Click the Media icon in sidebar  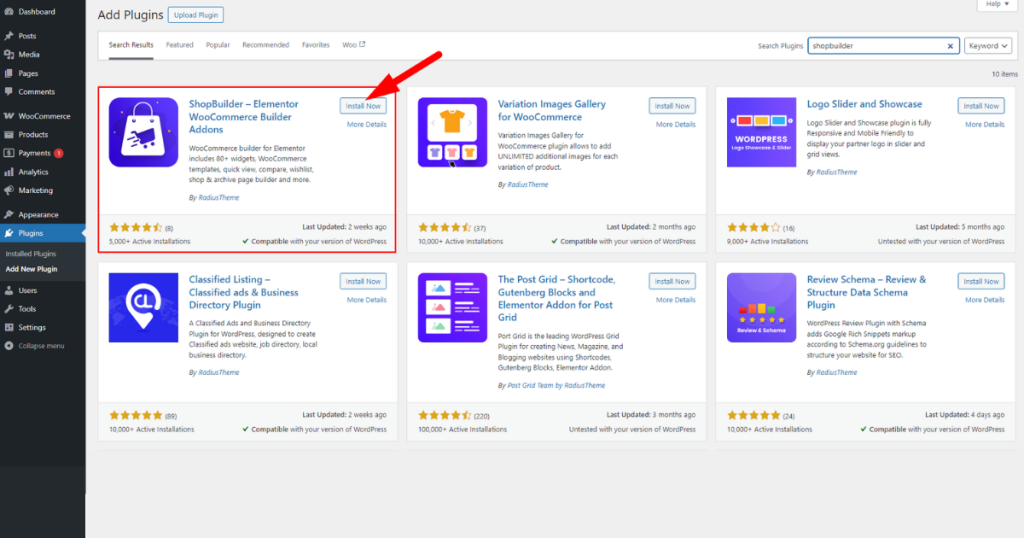8,55
